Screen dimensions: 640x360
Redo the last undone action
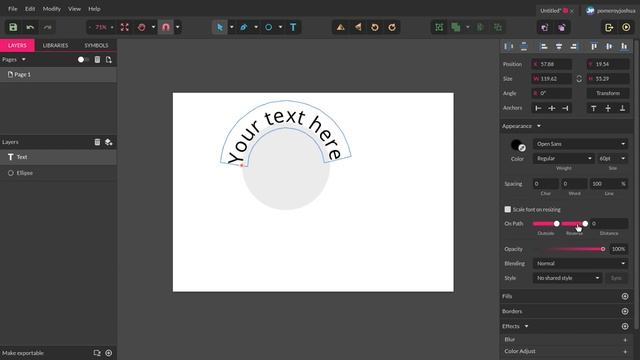[x=48, y=27]
